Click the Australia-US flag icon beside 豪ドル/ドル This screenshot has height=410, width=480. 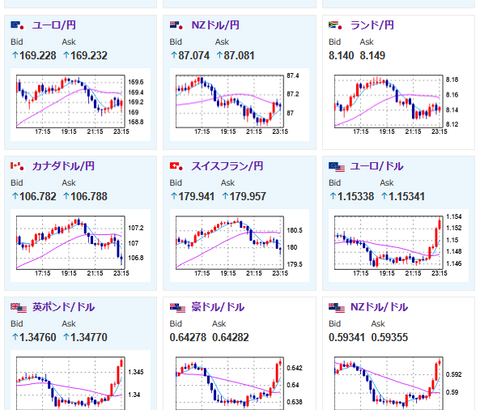click(x=178, y=308)
